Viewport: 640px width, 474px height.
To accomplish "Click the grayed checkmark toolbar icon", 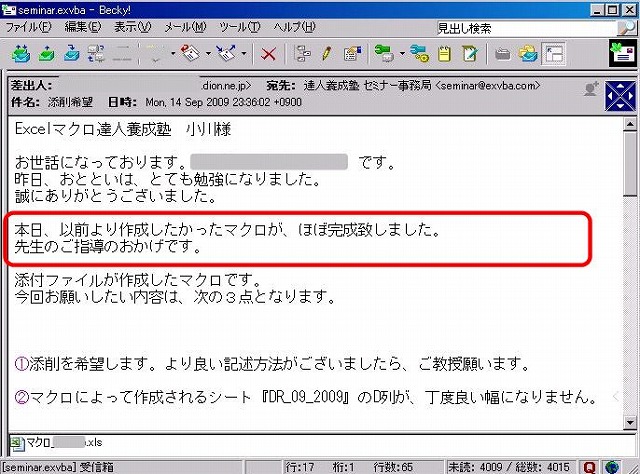I will (x=155, y=53).
